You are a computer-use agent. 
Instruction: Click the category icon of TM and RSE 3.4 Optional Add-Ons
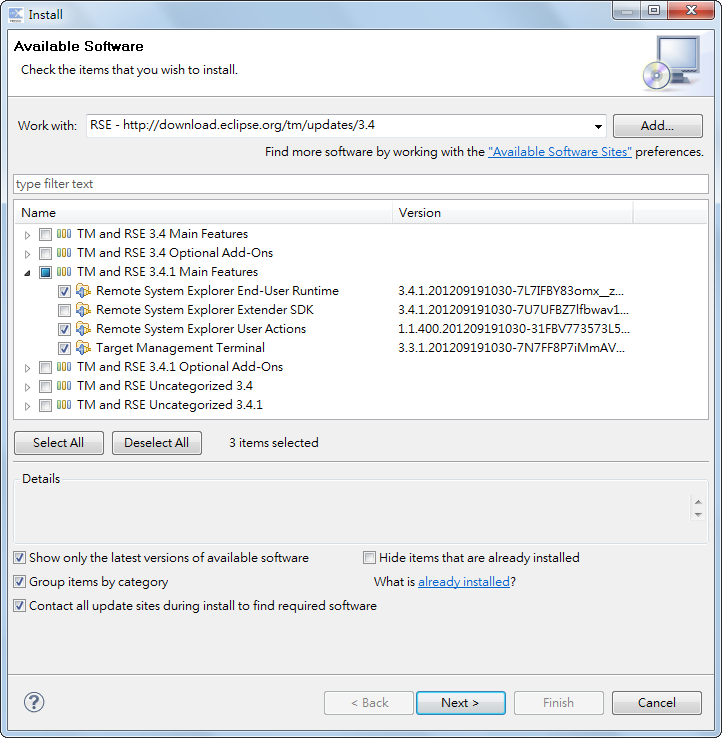point(64,253)
